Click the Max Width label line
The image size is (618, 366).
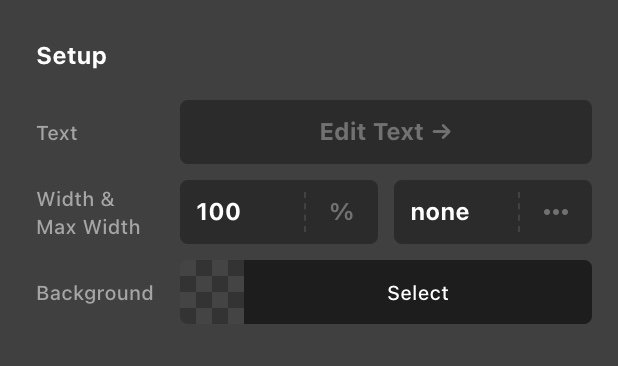coord(88,227)
